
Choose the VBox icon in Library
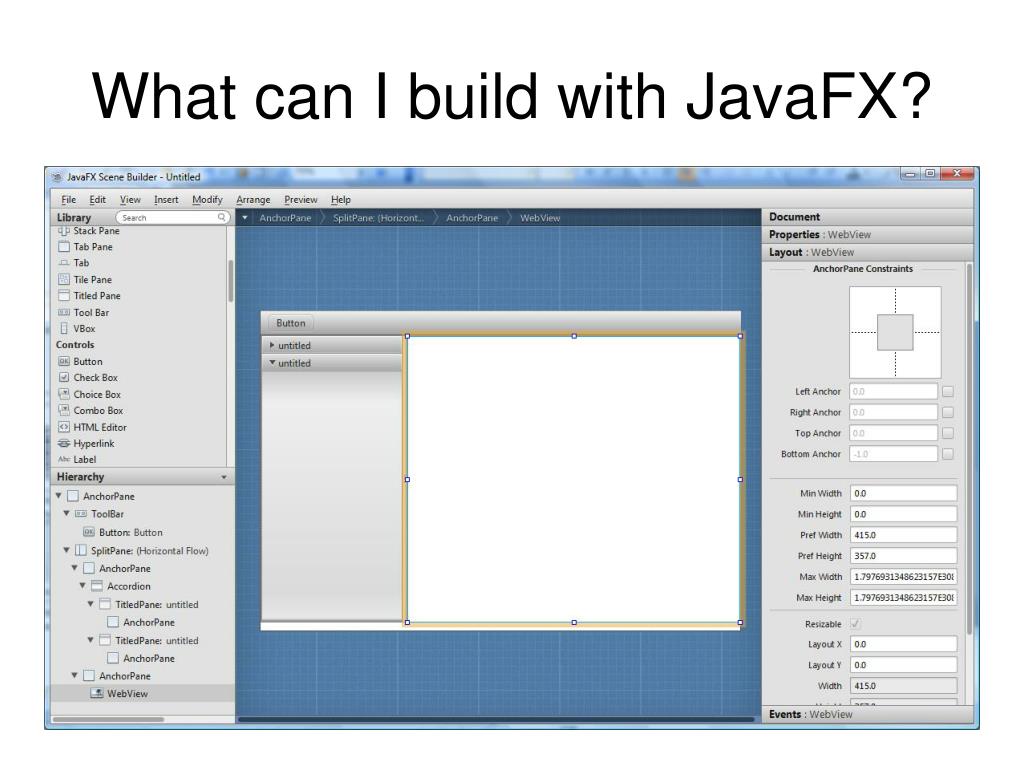(63, 328)
